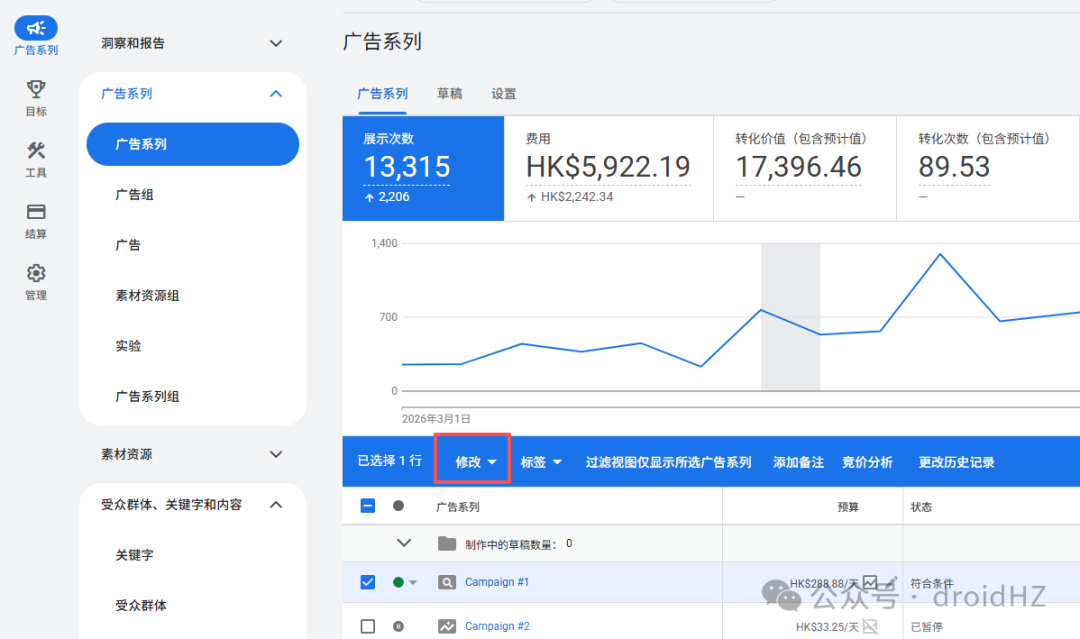Switch to the 设置 tab
Viewport: 1080px width, 639px height.
[x=503, y=94]
